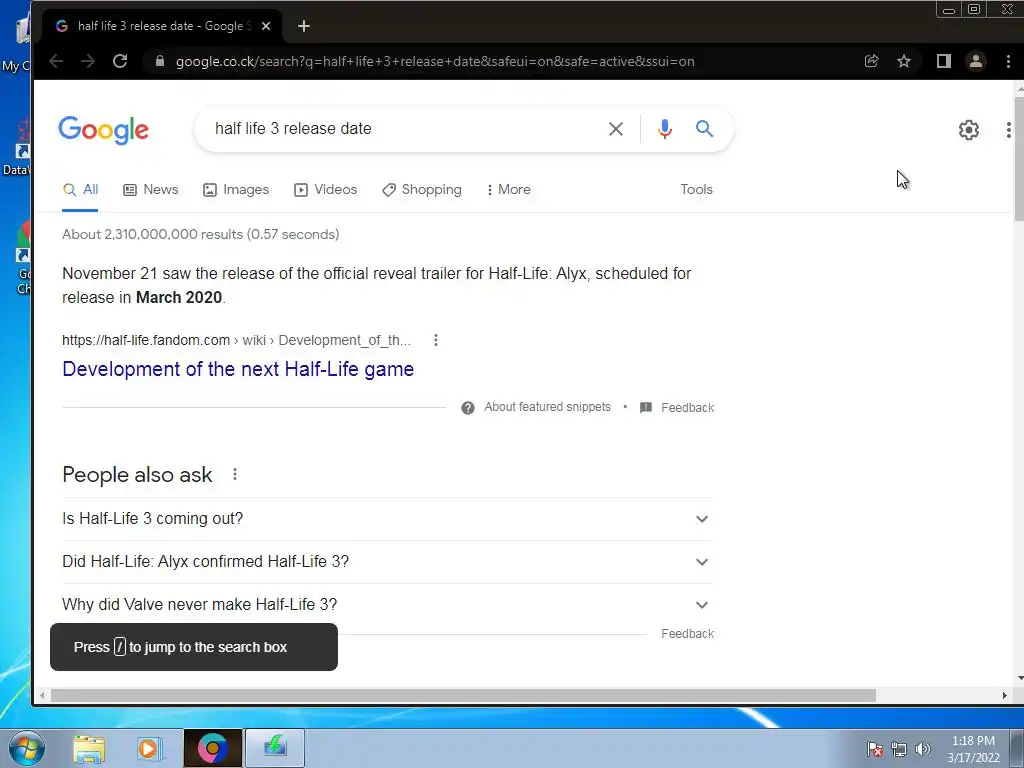Open the Tools search options
1024x768 pixels.
point(696,189)
